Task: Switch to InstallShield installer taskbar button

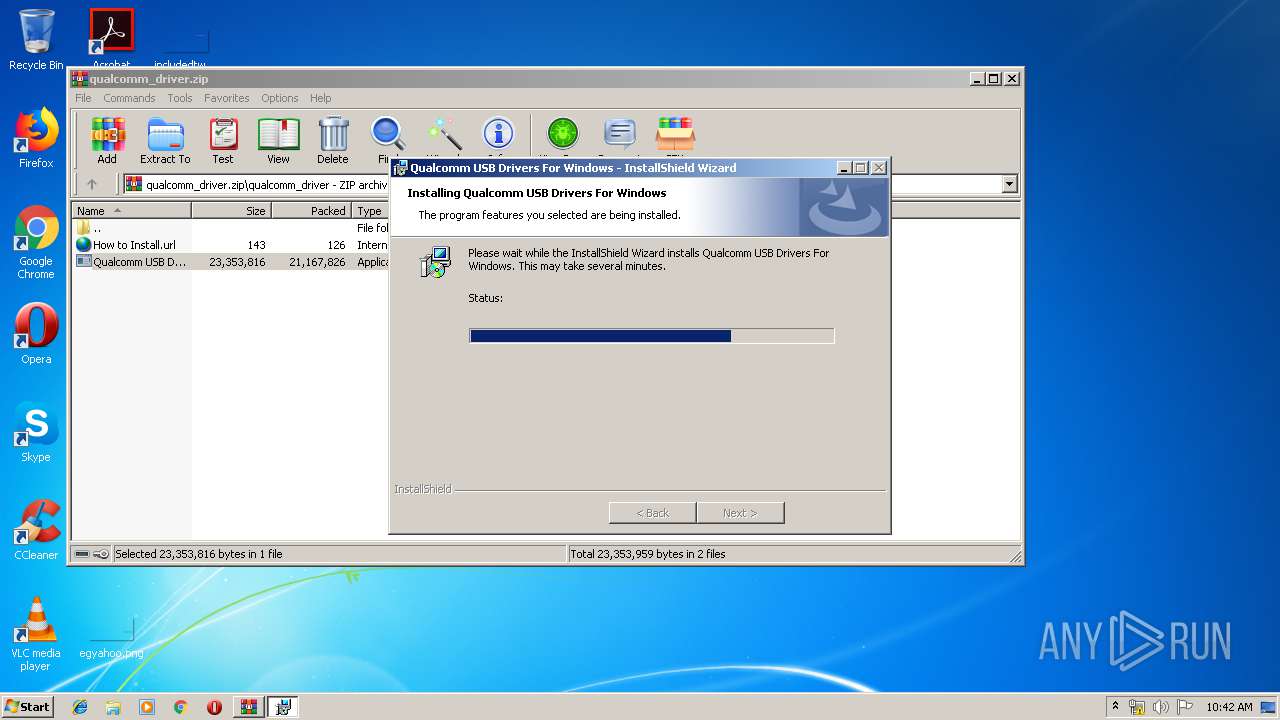Action: click(x=283, y=707)
